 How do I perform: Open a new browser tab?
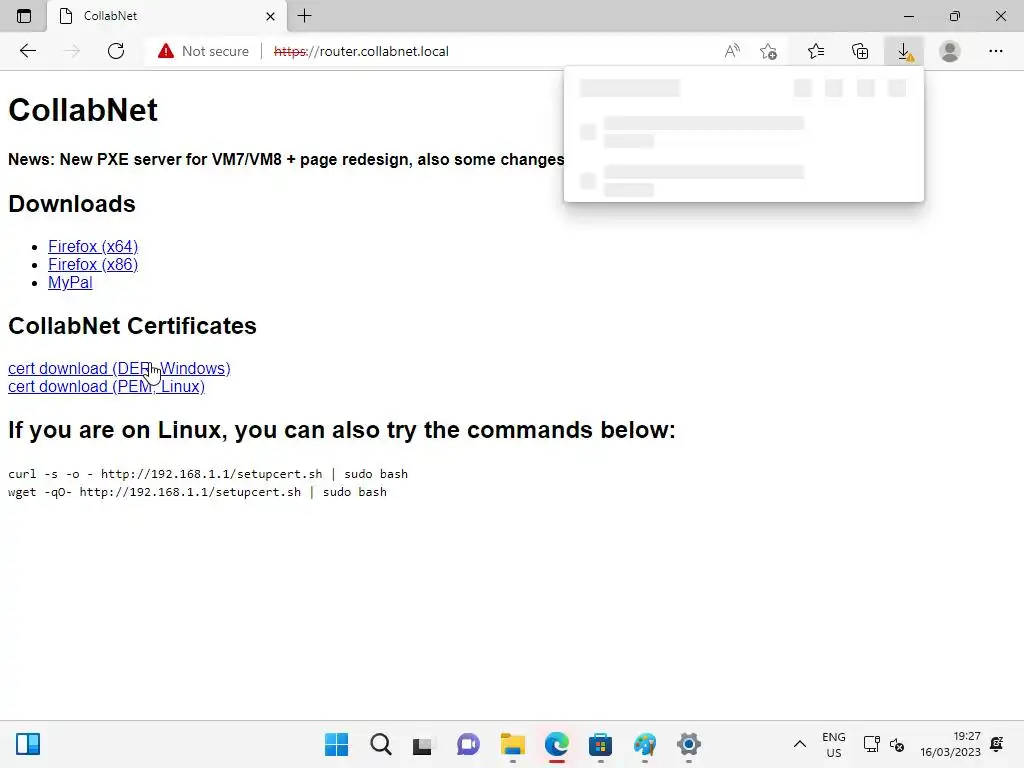304,16
